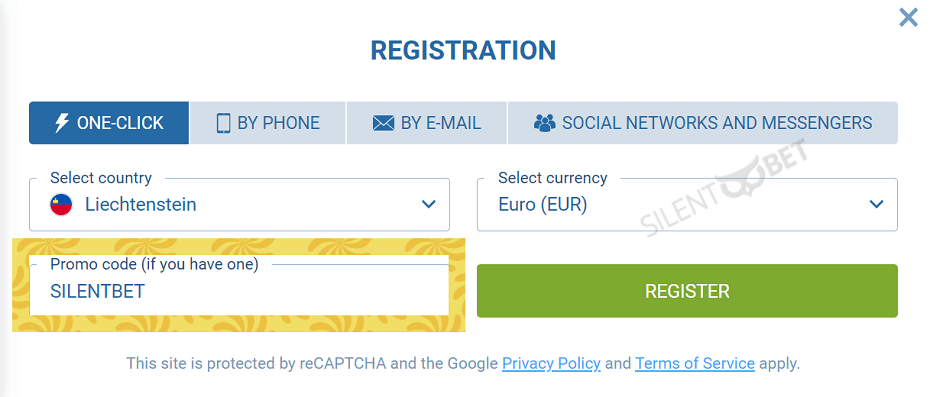This screenshot has width=930, height=397.
Task: Click the REGISTRATION heading text
Action: click(x=463, y=51)
